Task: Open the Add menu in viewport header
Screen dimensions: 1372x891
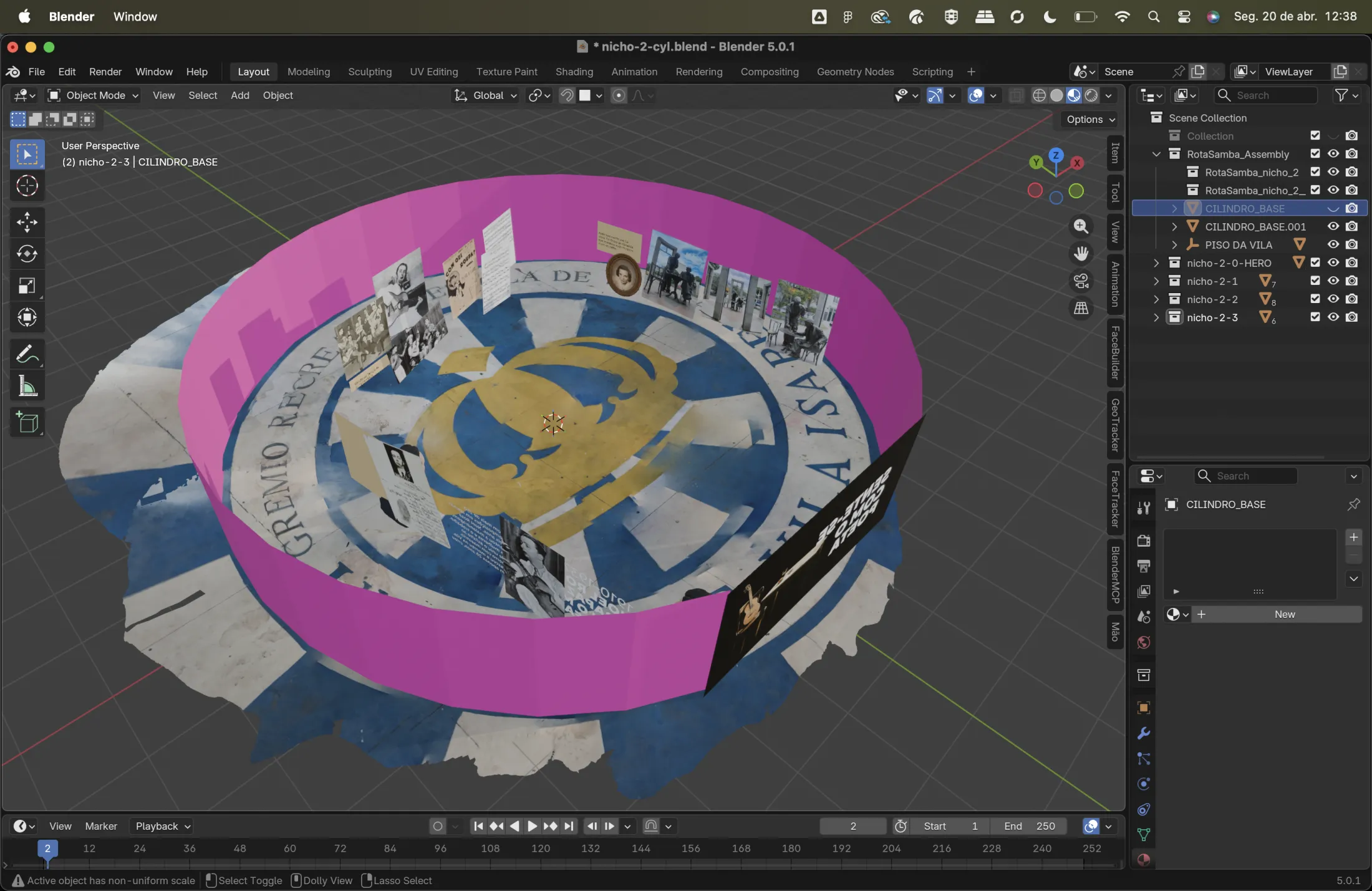Action: (239, 95)
